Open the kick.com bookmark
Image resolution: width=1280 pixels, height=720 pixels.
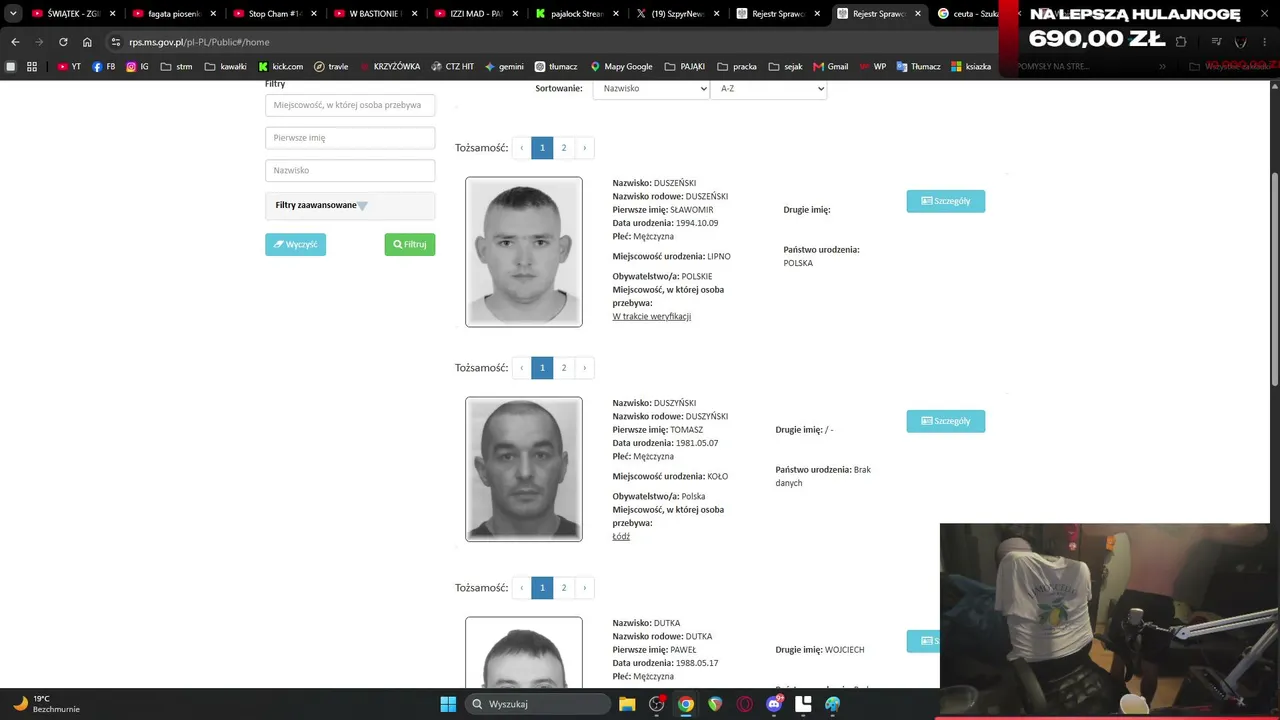point(280,66)
